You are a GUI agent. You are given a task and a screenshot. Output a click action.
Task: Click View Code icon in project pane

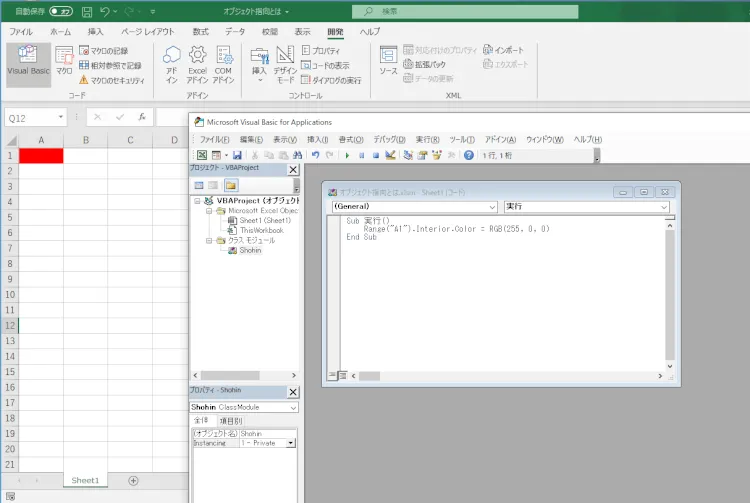click(x=199, y=186)
